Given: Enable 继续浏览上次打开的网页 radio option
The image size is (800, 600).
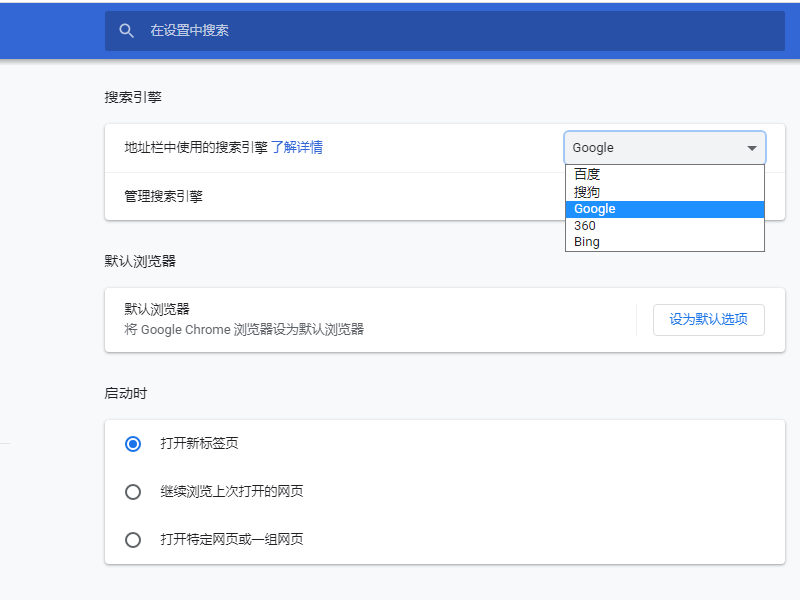Looking at the screenshot, I should click(133, 492).
